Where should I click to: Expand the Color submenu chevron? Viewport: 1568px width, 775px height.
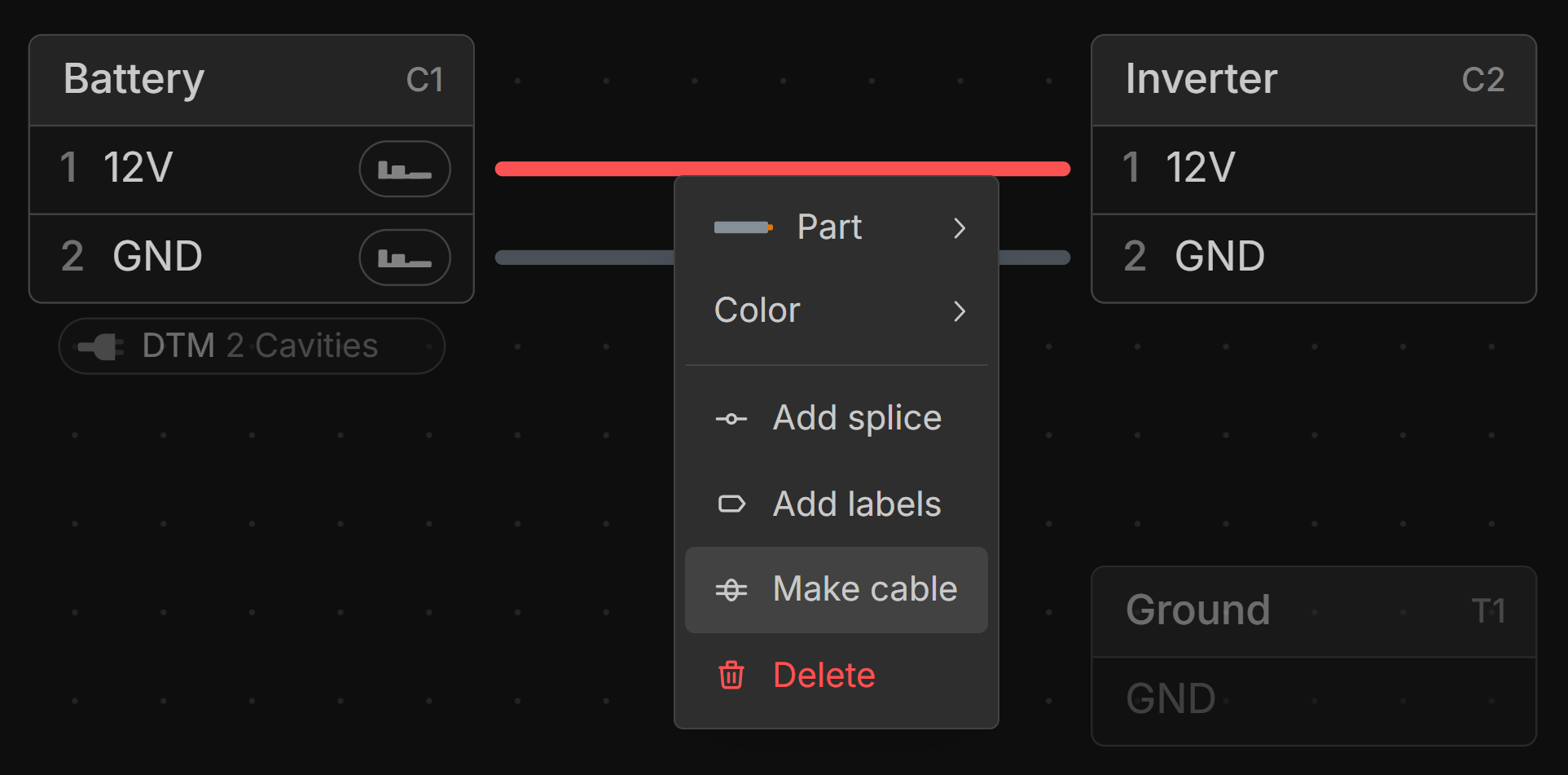pos(960,311)
